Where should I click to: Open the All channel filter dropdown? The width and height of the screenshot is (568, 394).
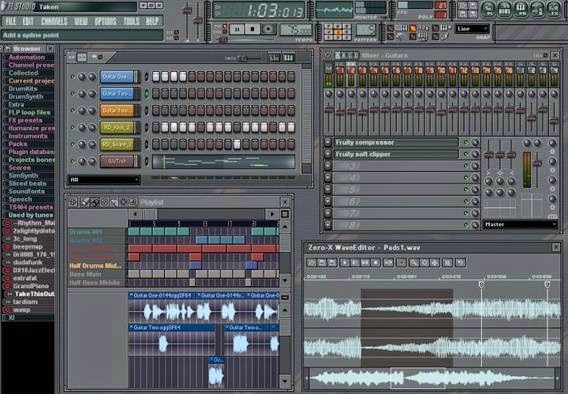click(104, 180)
